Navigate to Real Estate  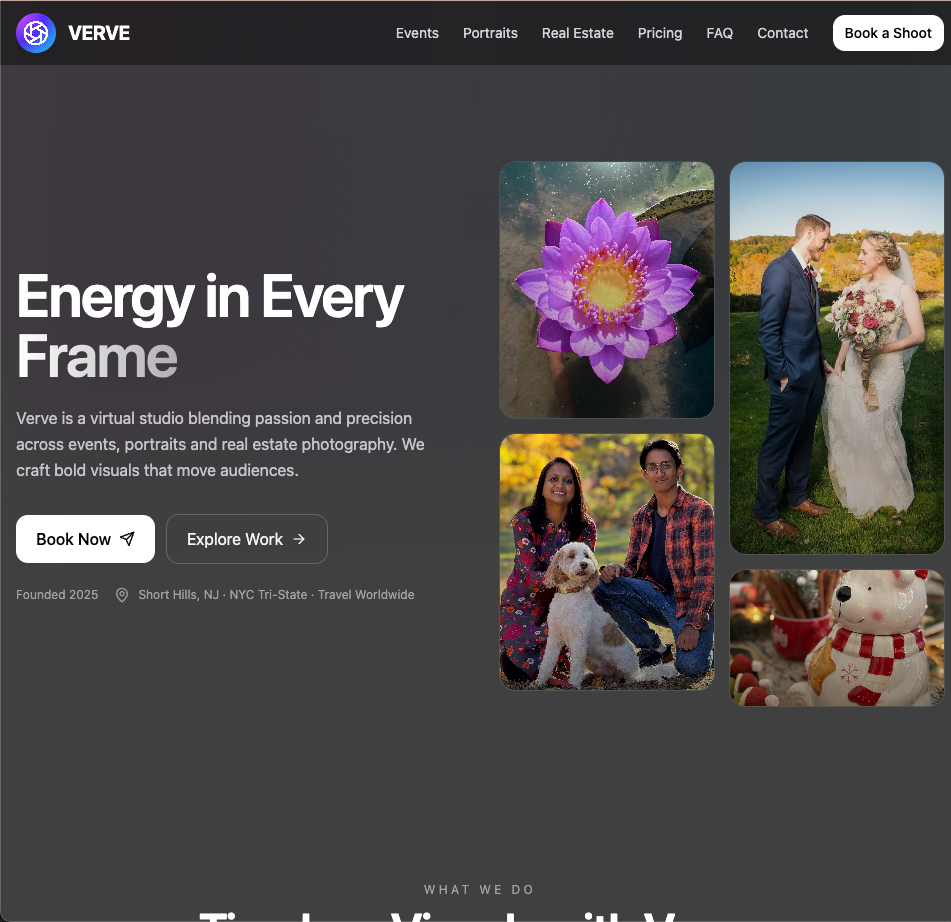tap(577, 33)
